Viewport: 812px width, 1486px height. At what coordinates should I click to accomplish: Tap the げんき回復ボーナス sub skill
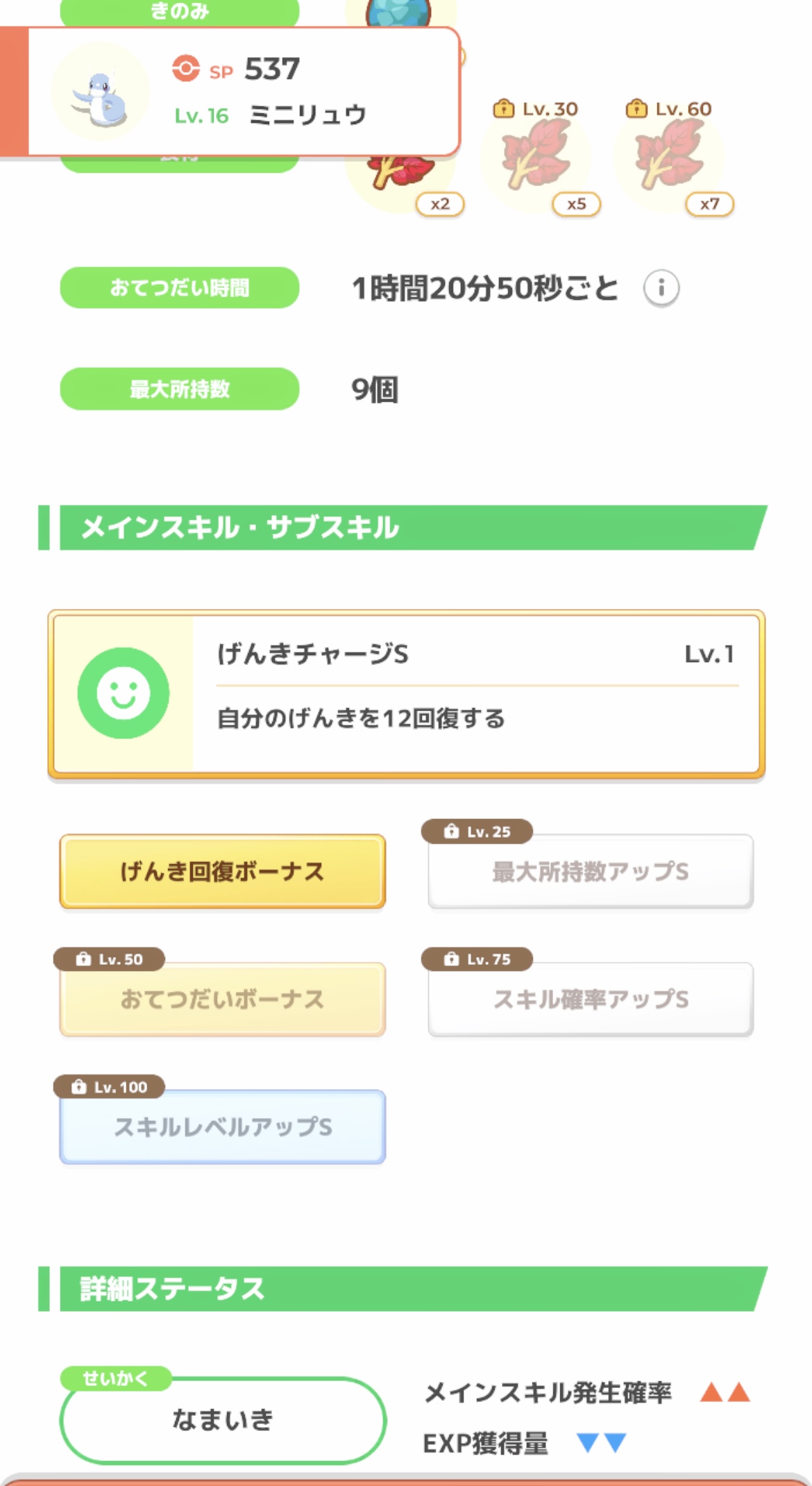tap(222, 871)
